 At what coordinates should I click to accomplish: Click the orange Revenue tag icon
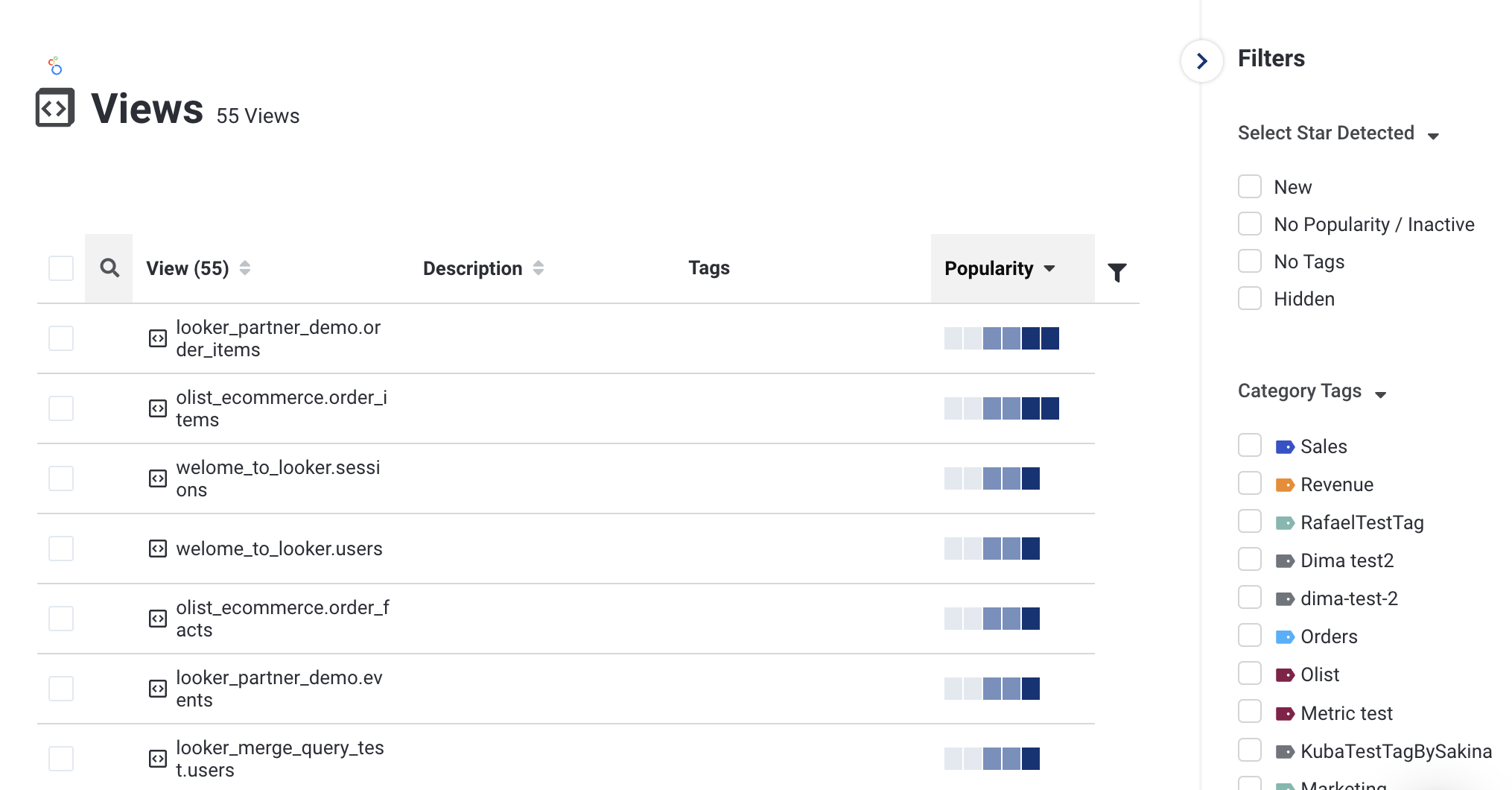coord(1285,485)
